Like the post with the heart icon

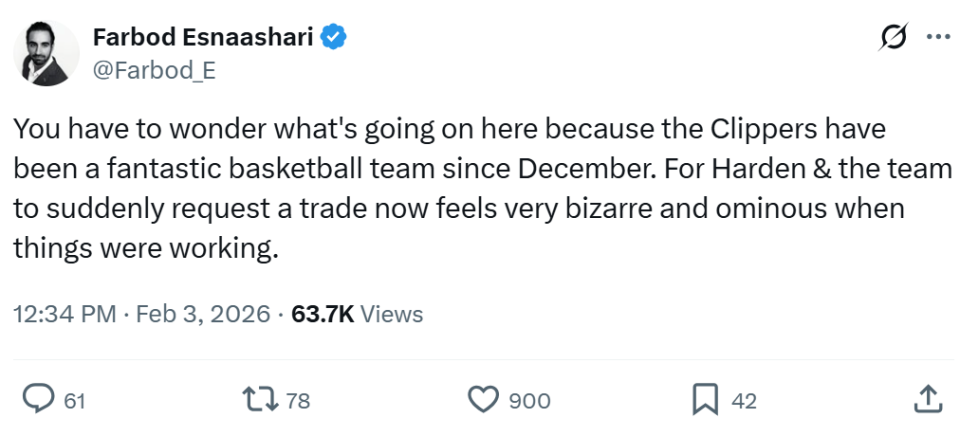tap(483, 400)
